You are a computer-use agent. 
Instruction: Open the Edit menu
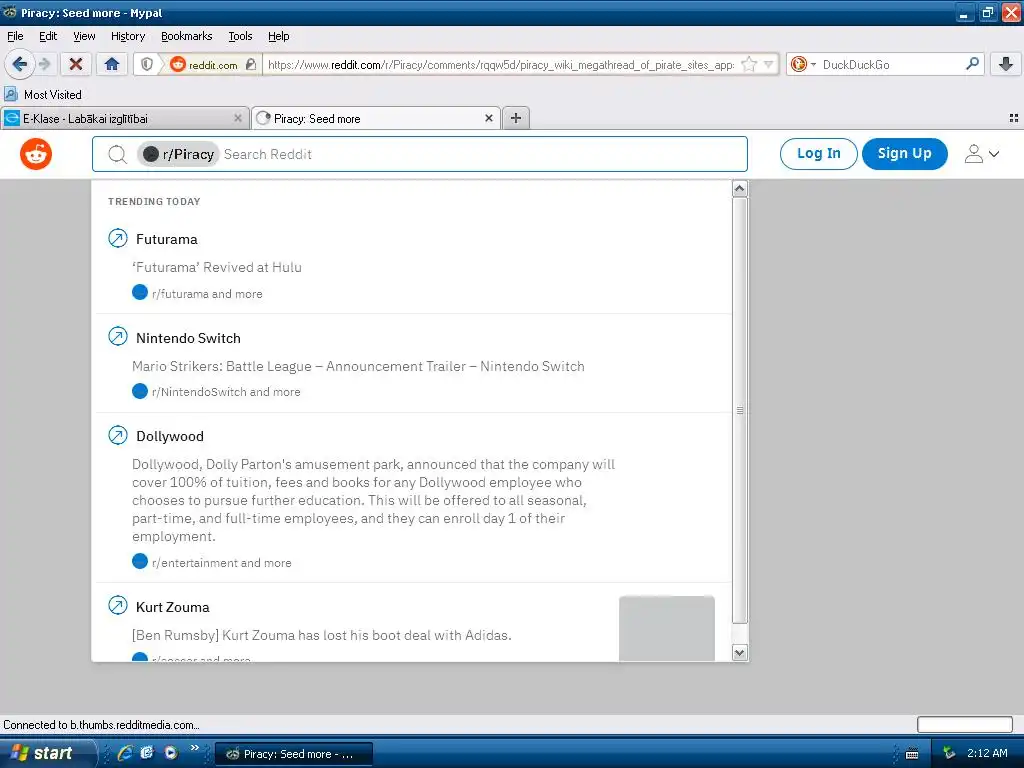tap(48, 36)
